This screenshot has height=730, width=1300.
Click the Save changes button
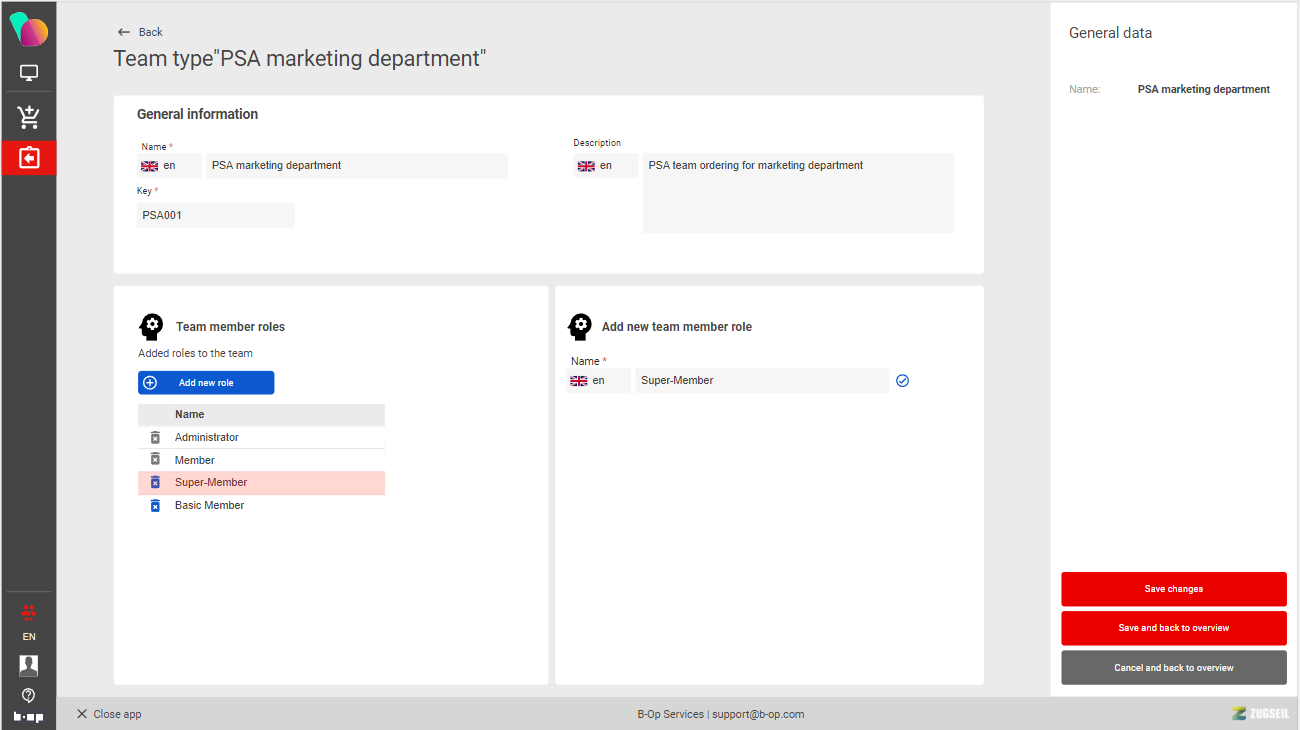1173,589
